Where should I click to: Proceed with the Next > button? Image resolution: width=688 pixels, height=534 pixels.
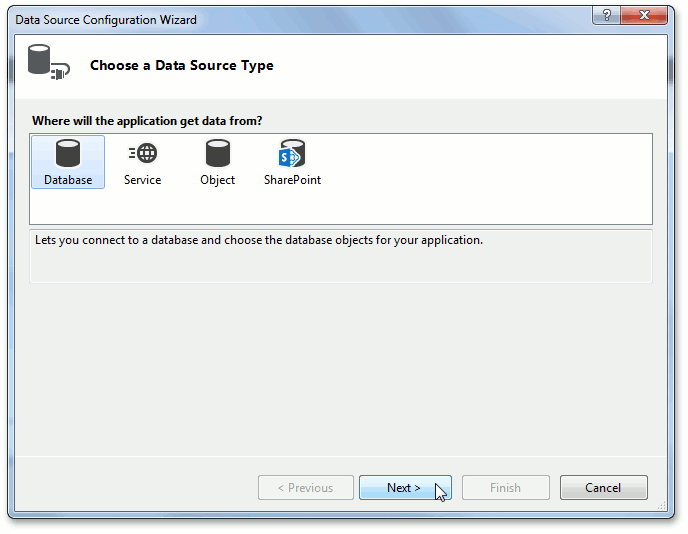point(404,488)
